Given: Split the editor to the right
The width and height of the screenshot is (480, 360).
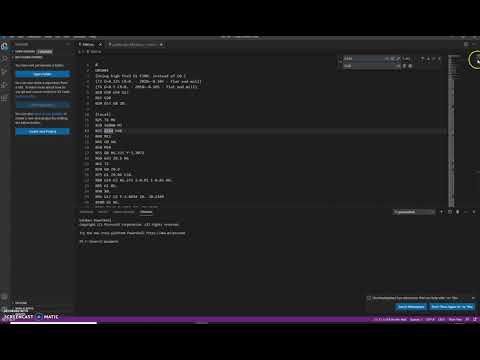Looking at the screenshot, I should coord(466,44).
